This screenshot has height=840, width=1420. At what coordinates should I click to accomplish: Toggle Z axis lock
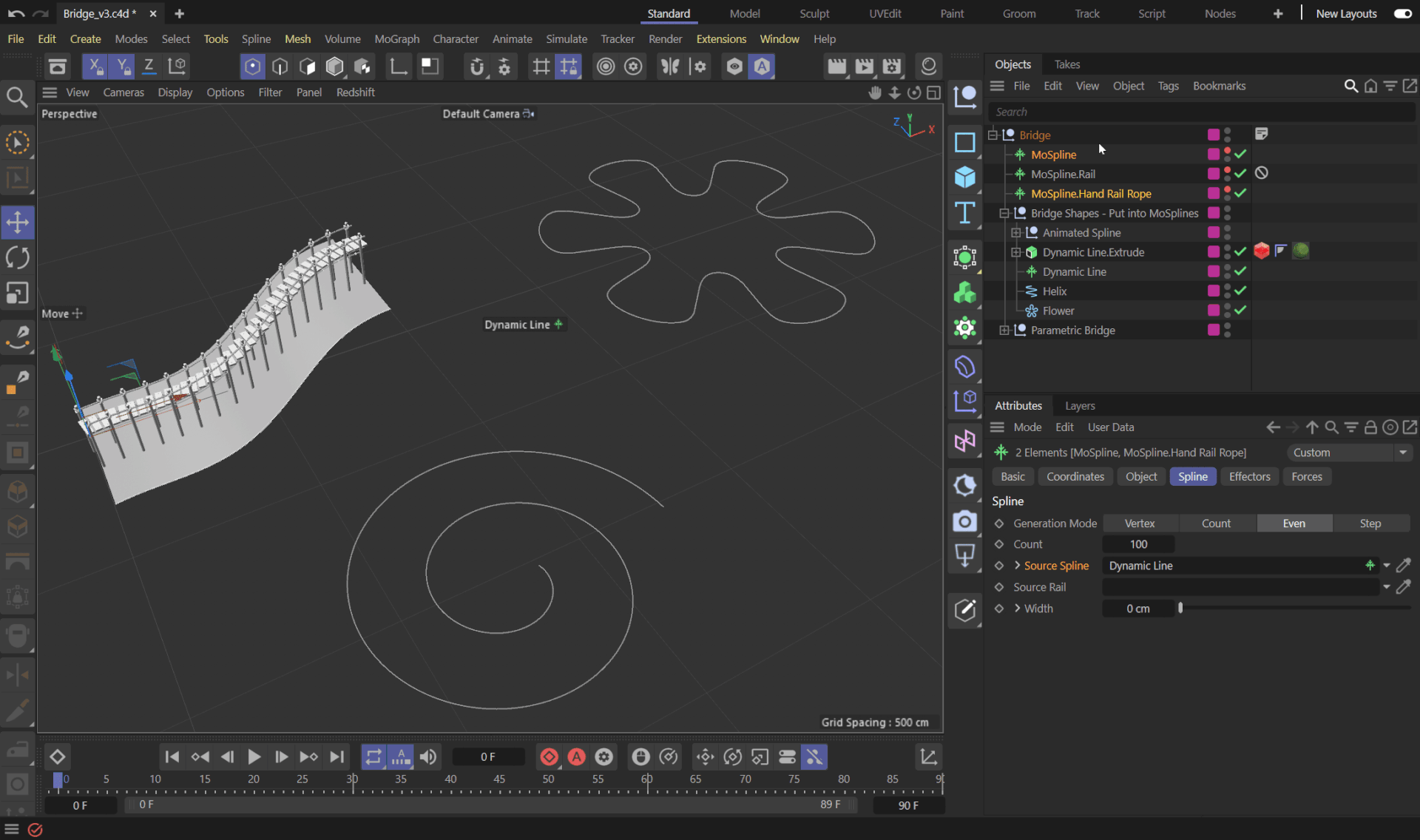[149, 67]
